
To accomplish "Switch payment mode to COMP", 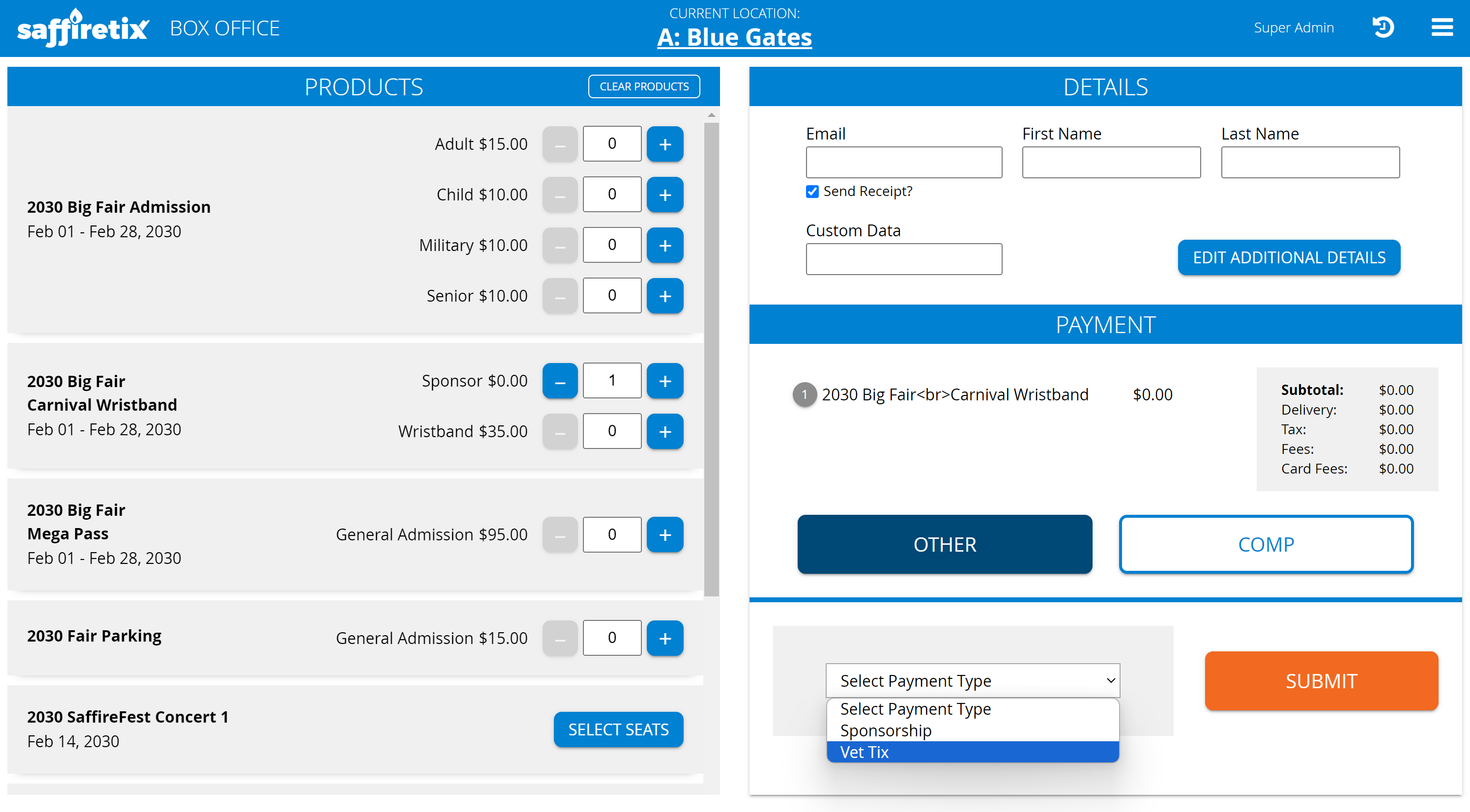I will pyautogui.click(x=1266, y=544).
